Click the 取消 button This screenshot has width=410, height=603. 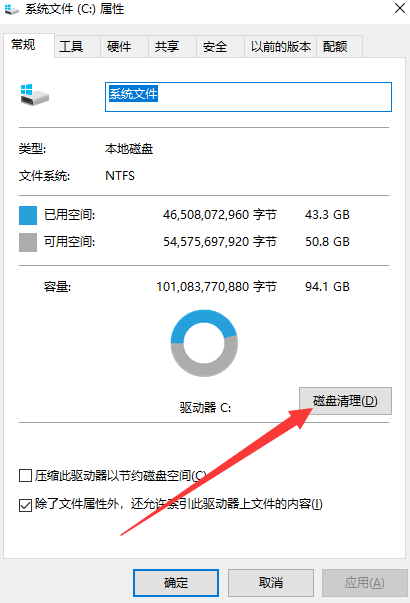pos(271,583)
